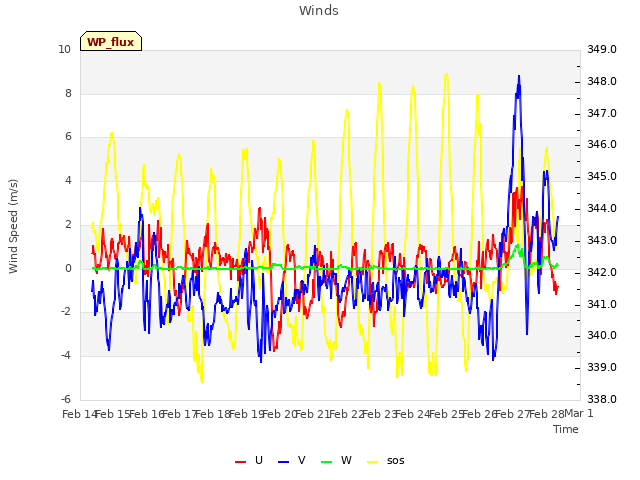This screenshot has height=480, width=640.
Task: Click the sos legend label text
Action: click(396, 461)
